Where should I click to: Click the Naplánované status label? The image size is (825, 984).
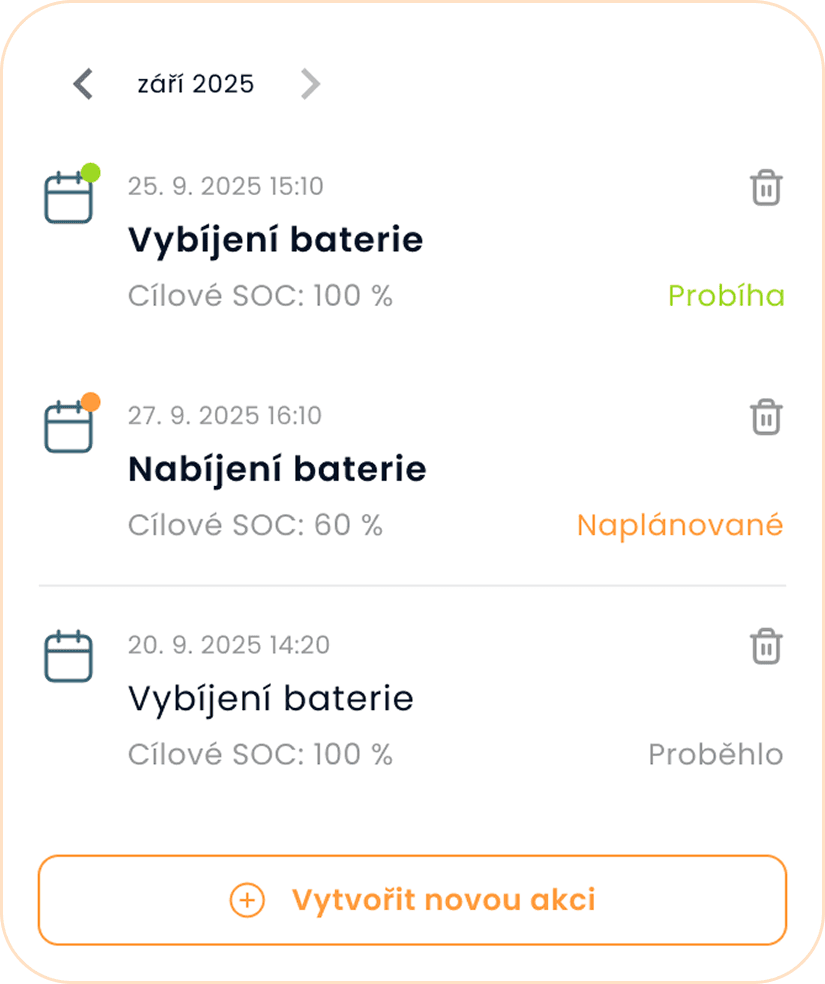click(x=680, y=525)
